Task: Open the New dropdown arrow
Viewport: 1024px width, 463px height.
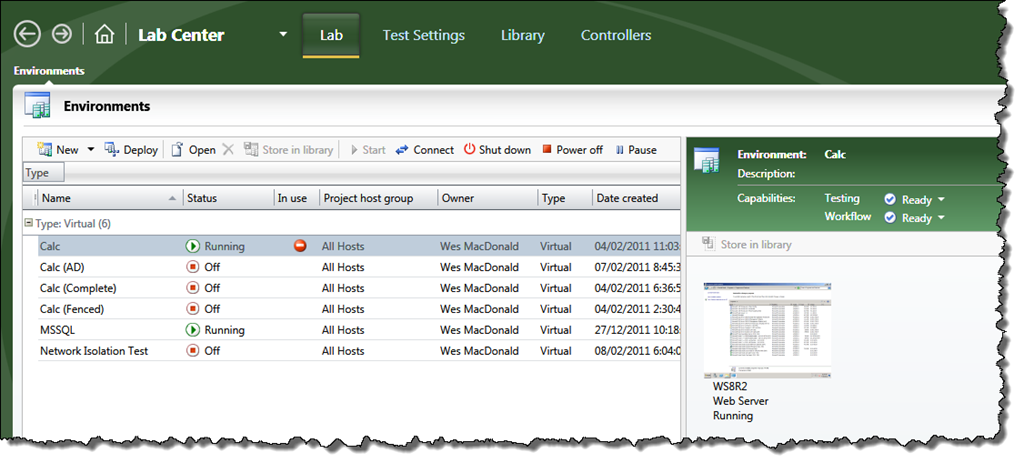Action: click(91, 150)
